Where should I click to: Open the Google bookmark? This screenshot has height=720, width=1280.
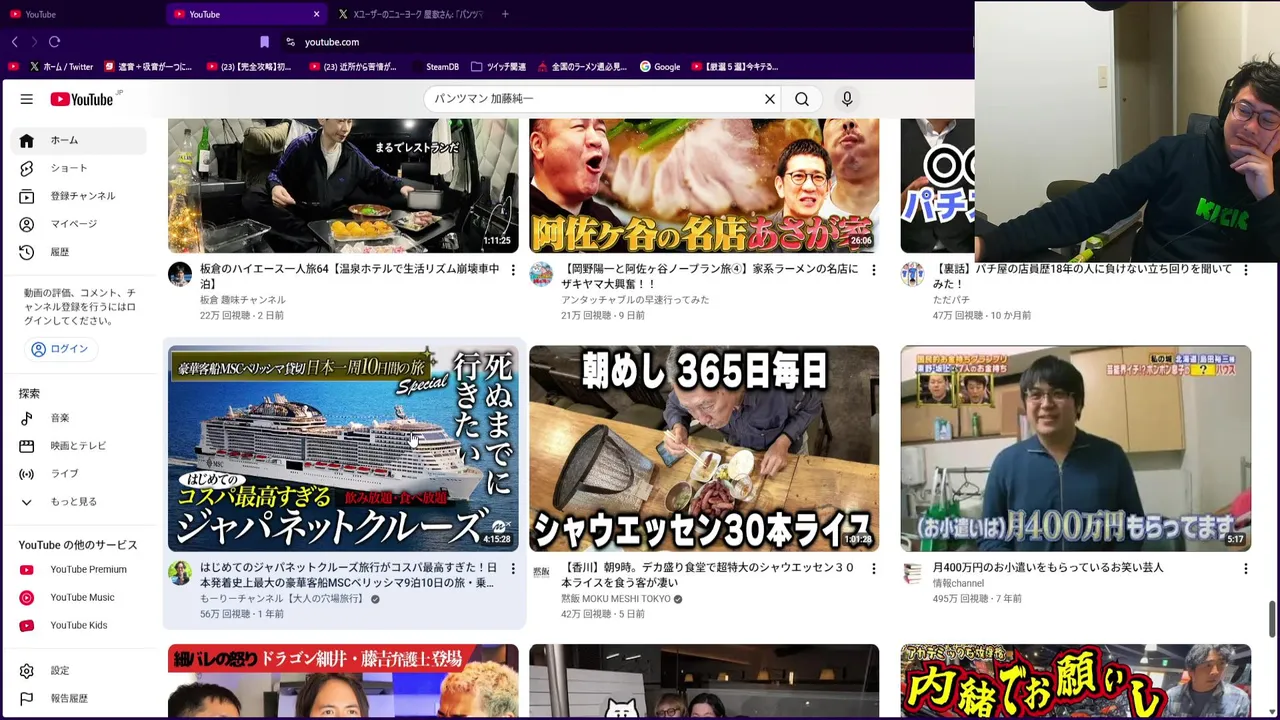tap(660, 67)
